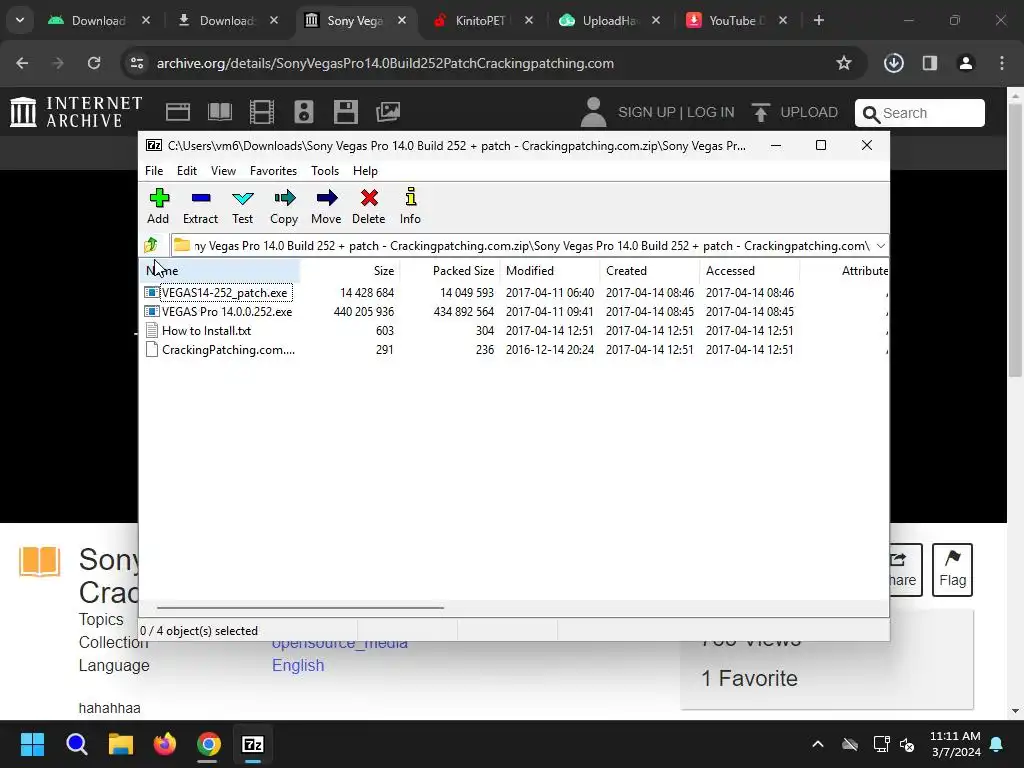
Task: Click the Extract toolbar button
Action: coord(200,206)
